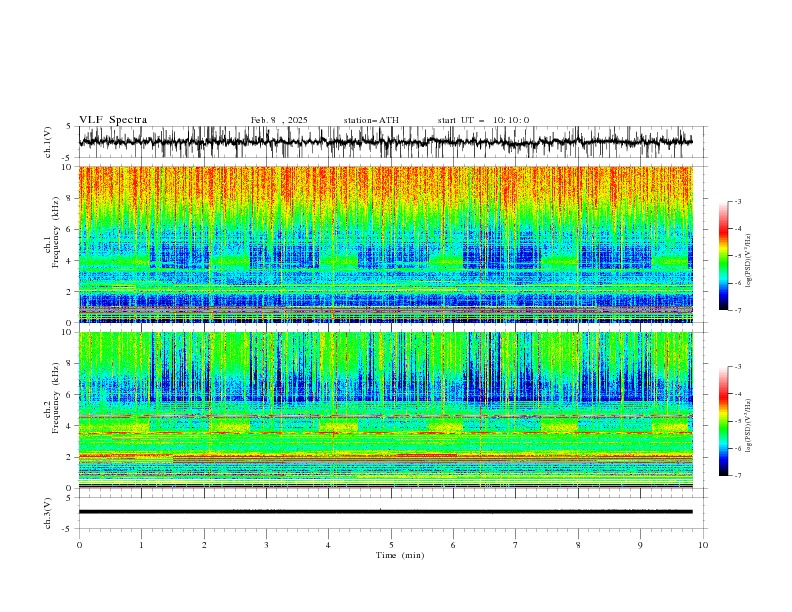Click the time axis tick label '5'
Image resolution: width=792 pixels, height=612 pixels.
[391, 545]
